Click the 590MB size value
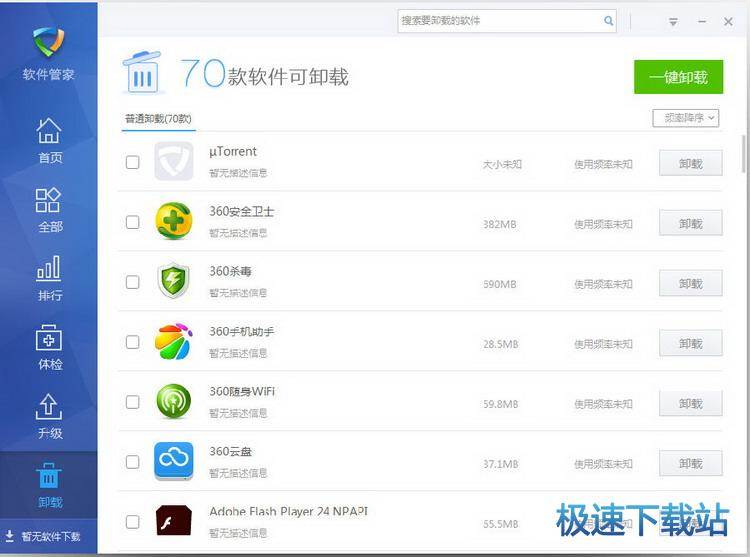This screenshot has width=750, height=557. 499,284
